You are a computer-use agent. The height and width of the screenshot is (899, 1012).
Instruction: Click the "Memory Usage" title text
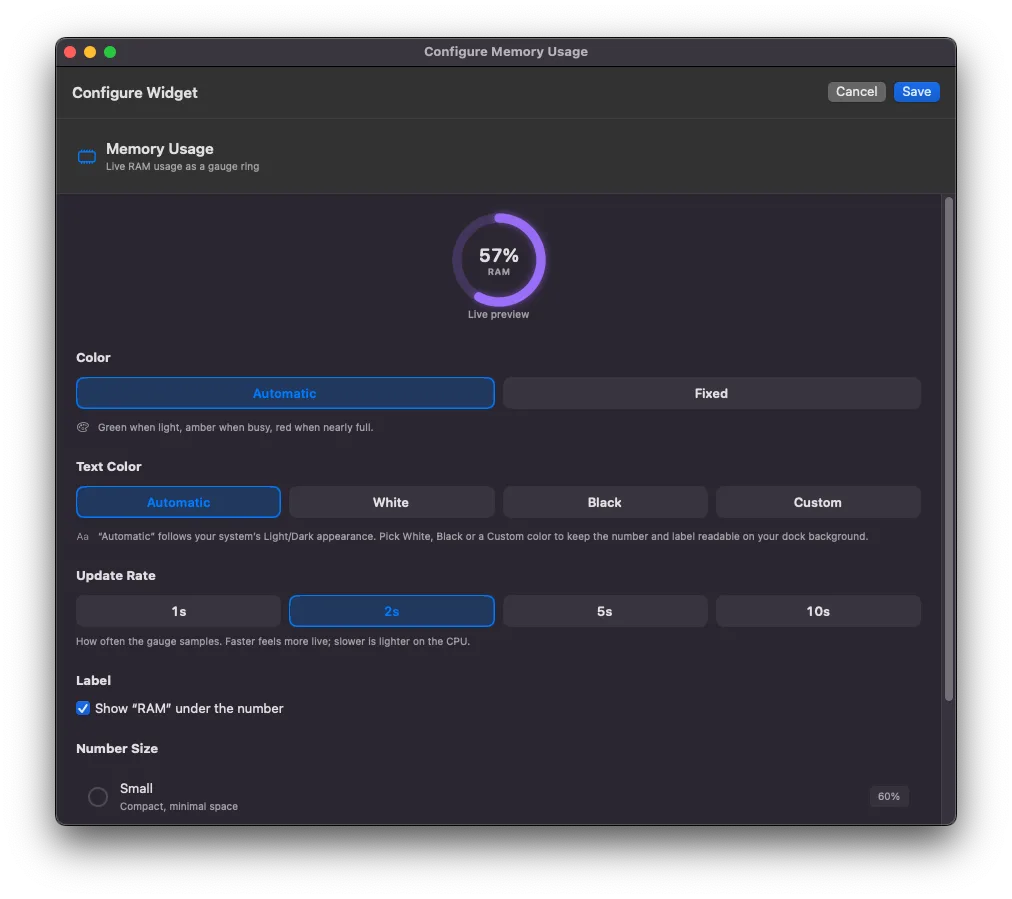(159, 148)
